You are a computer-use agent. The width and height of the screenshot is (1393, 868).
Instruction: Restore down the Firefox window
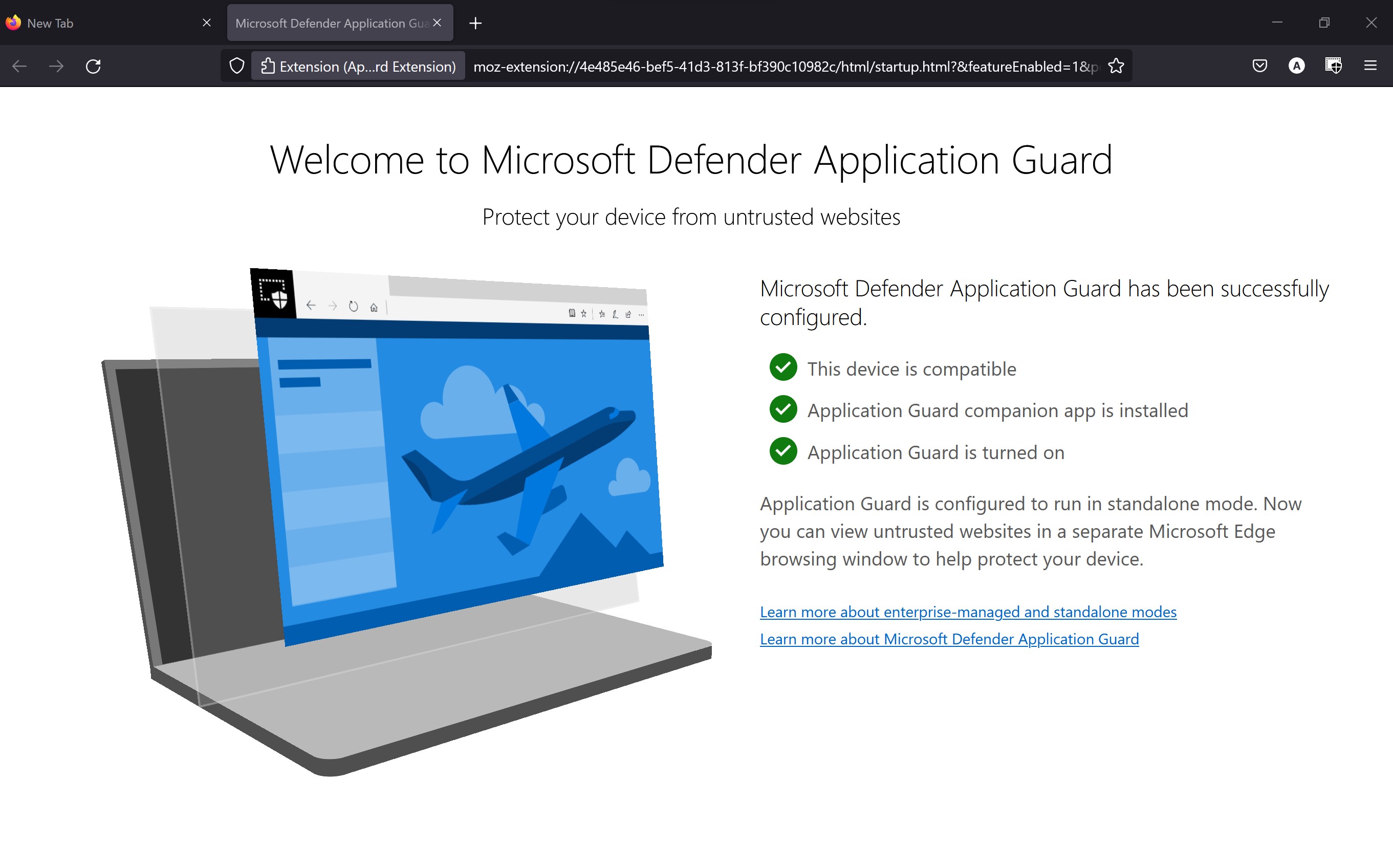coord(1324,23)
